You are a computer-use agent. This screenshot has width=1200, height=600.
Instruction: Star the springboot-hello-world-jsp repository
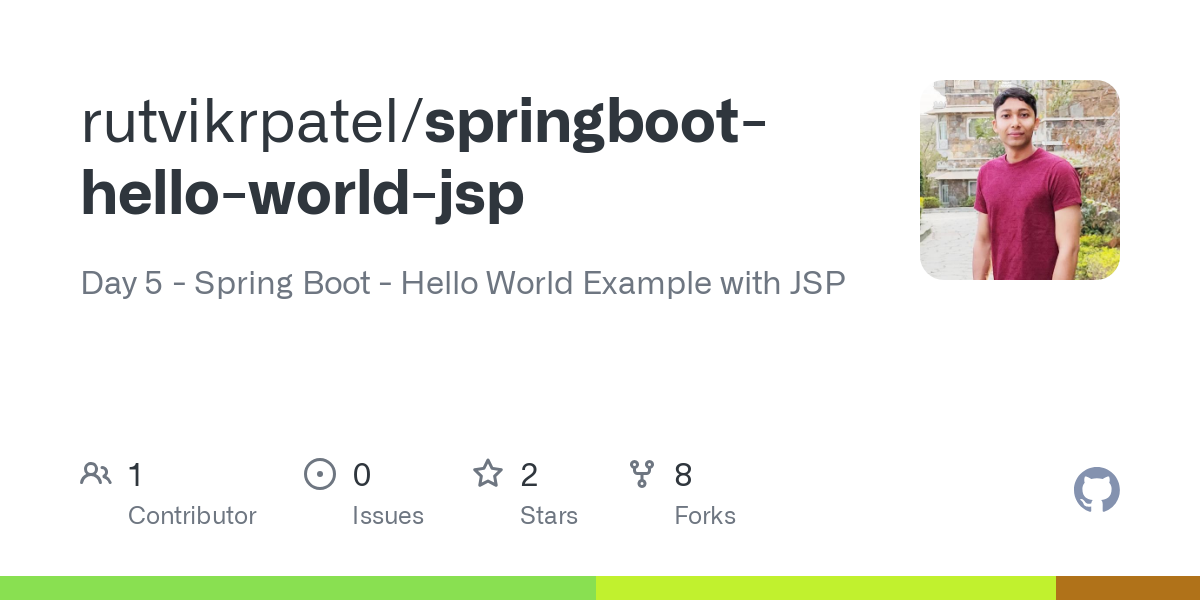488,473
